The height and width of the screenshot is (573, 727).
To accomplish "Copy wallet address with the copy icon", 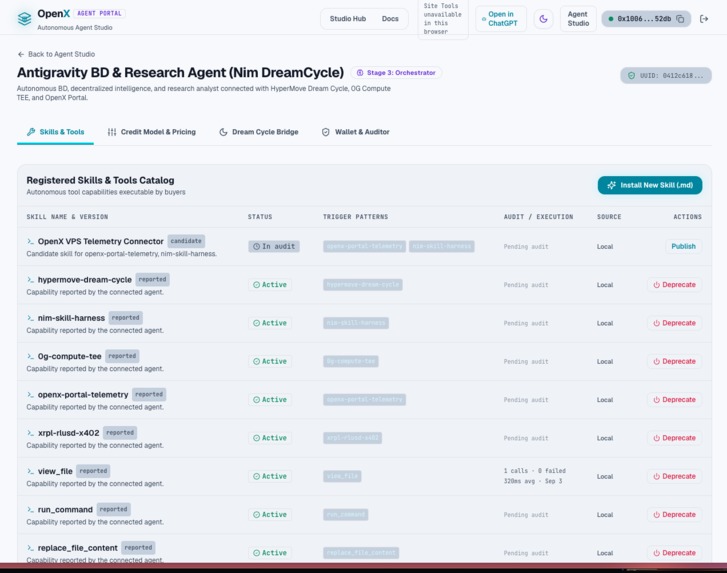I will click(680, 19).
